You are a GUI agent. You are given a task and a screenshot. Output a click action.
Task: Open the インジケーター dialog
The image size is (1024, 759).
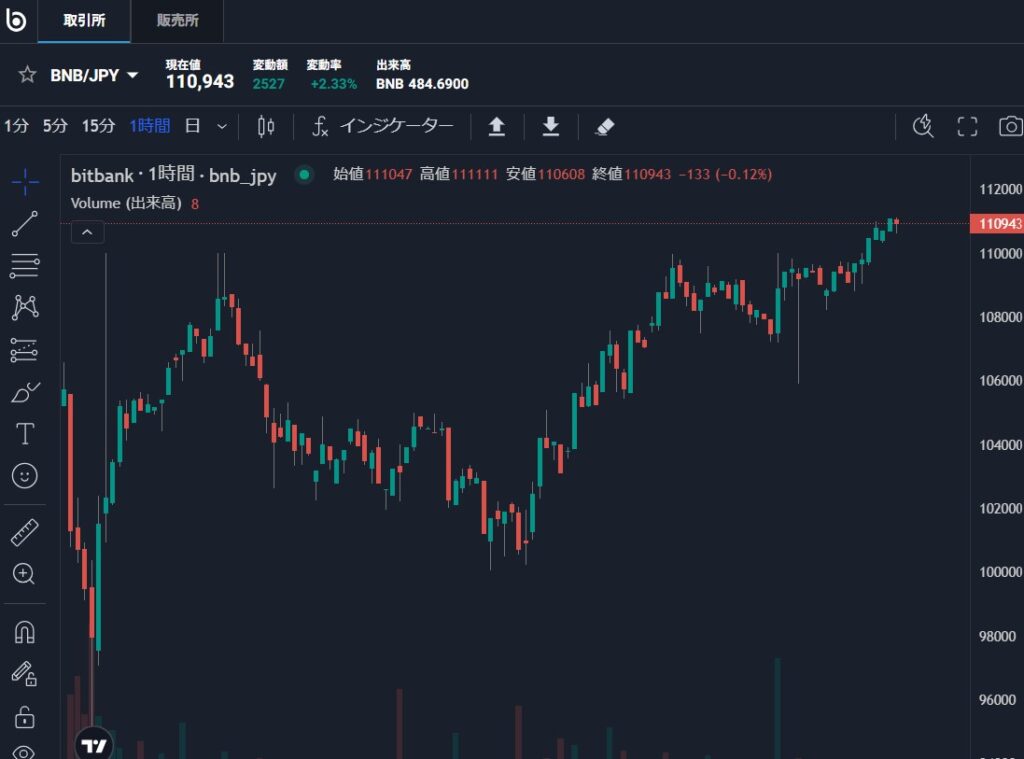click(x=396, y=126)
